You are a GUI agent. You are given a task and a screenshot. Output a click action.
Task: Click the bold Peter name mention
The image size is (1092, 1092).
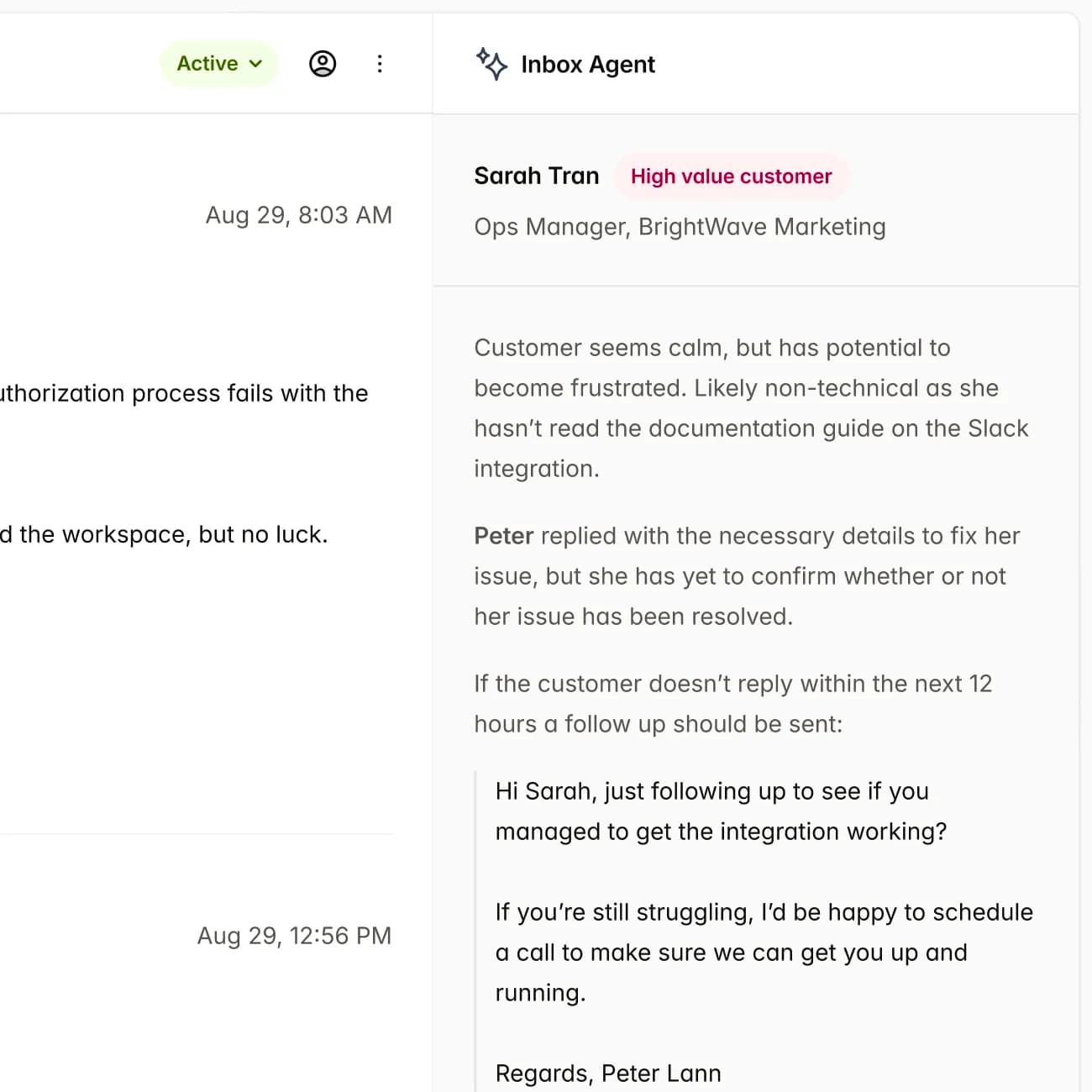coord(503,536)
